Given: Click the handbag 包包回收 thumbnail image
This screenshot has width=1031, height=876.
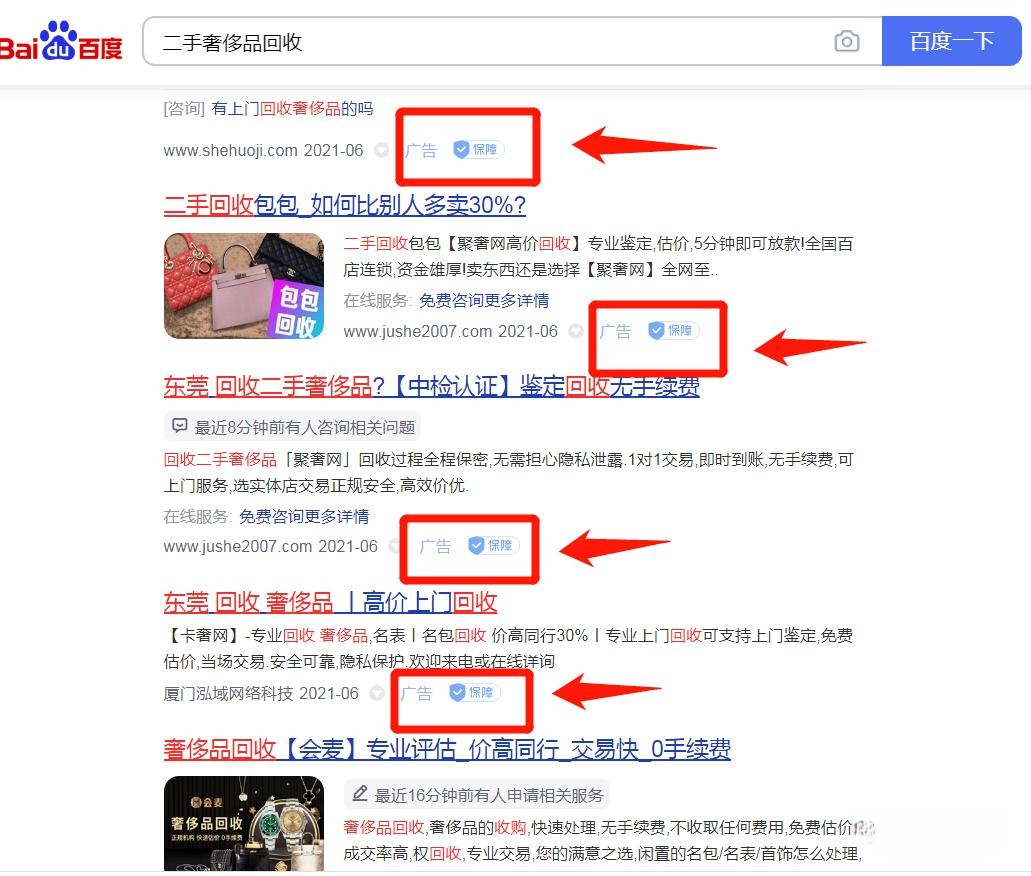Looking at the screenshot, I should (x=244, y=286).
